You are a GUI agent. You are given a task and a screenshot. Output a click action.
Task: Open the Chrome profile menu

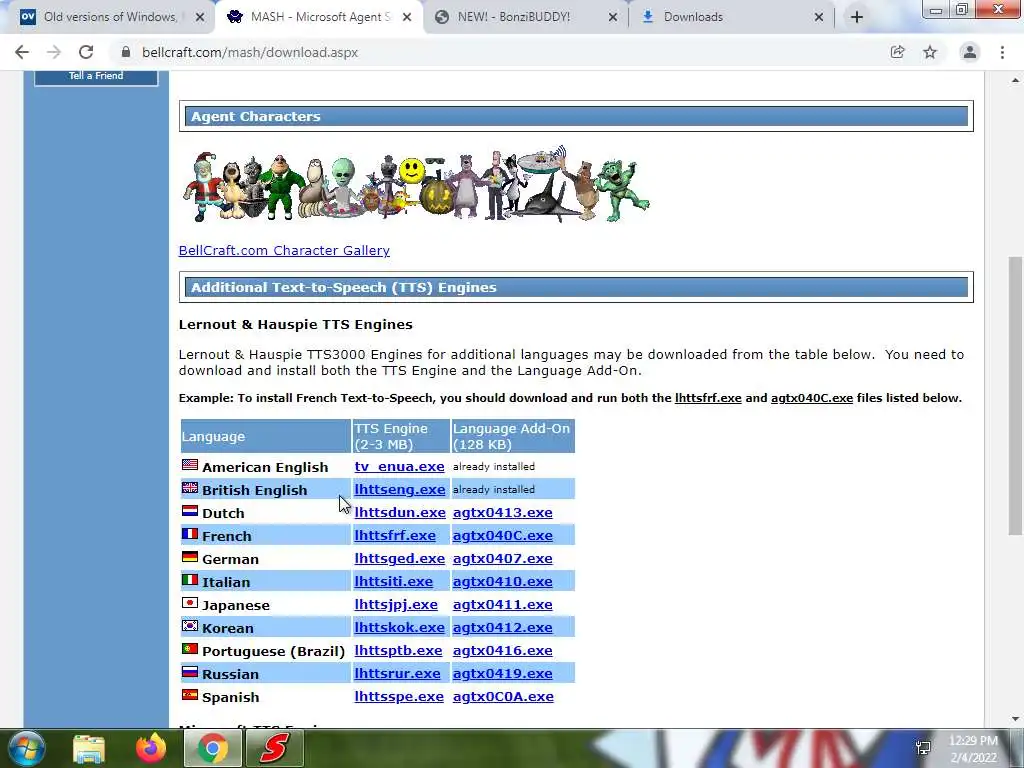[970, 52]
